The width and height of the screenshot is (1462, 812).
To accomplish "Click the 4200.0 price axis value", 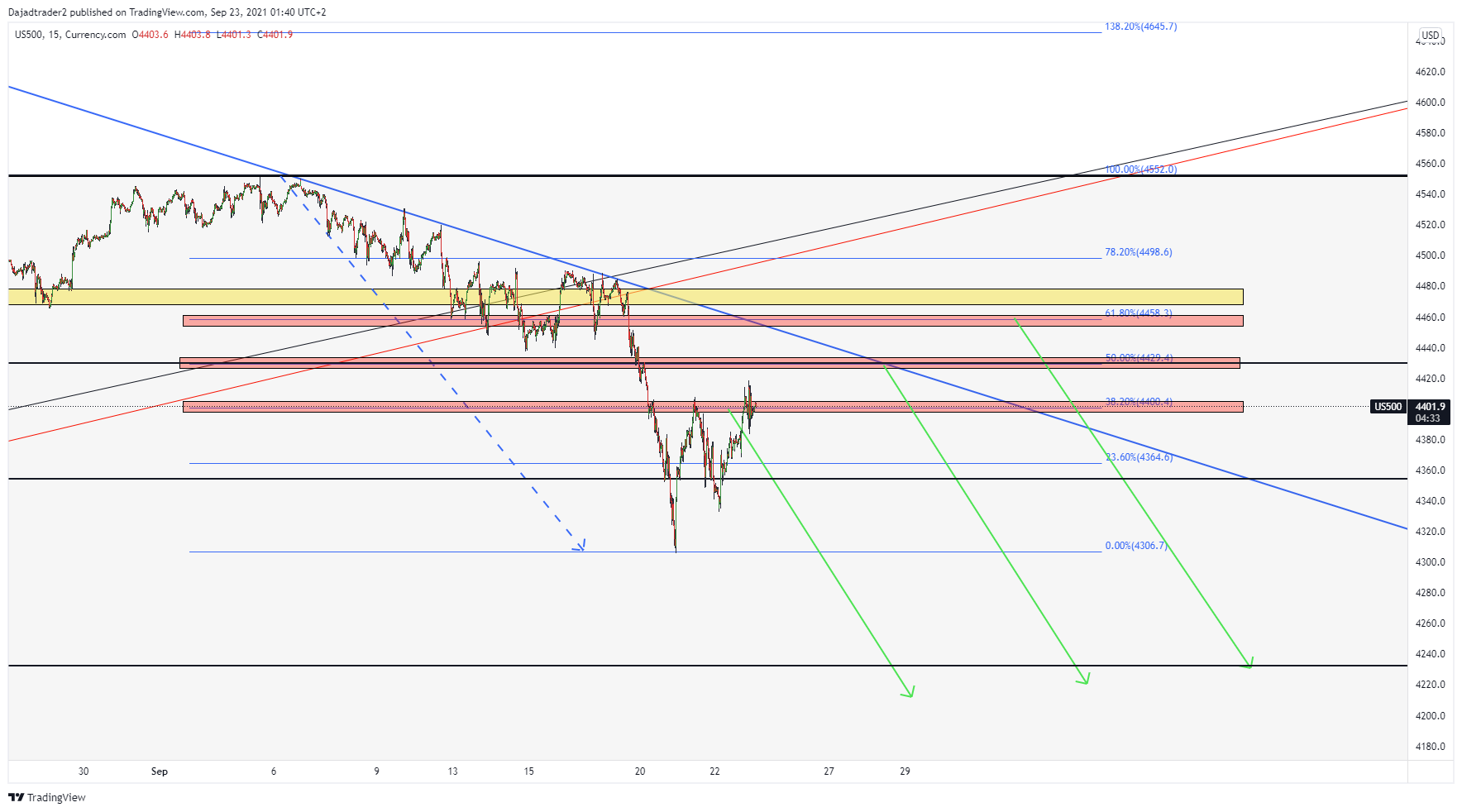I will (1430, 716).
